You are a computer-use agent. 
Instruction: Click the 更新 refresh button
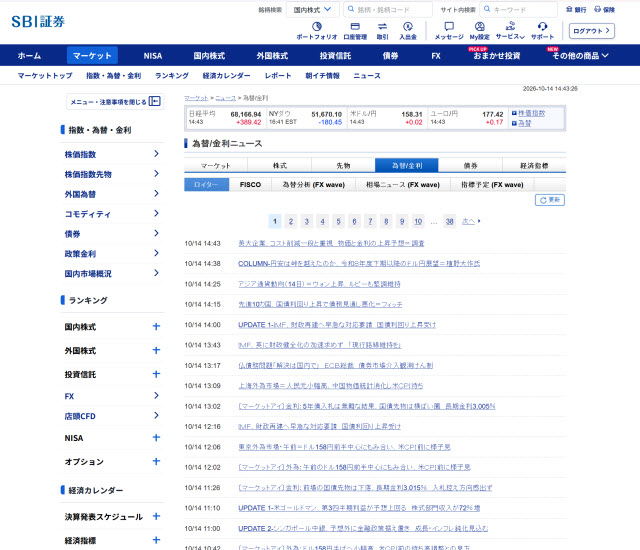pos(550,200)
